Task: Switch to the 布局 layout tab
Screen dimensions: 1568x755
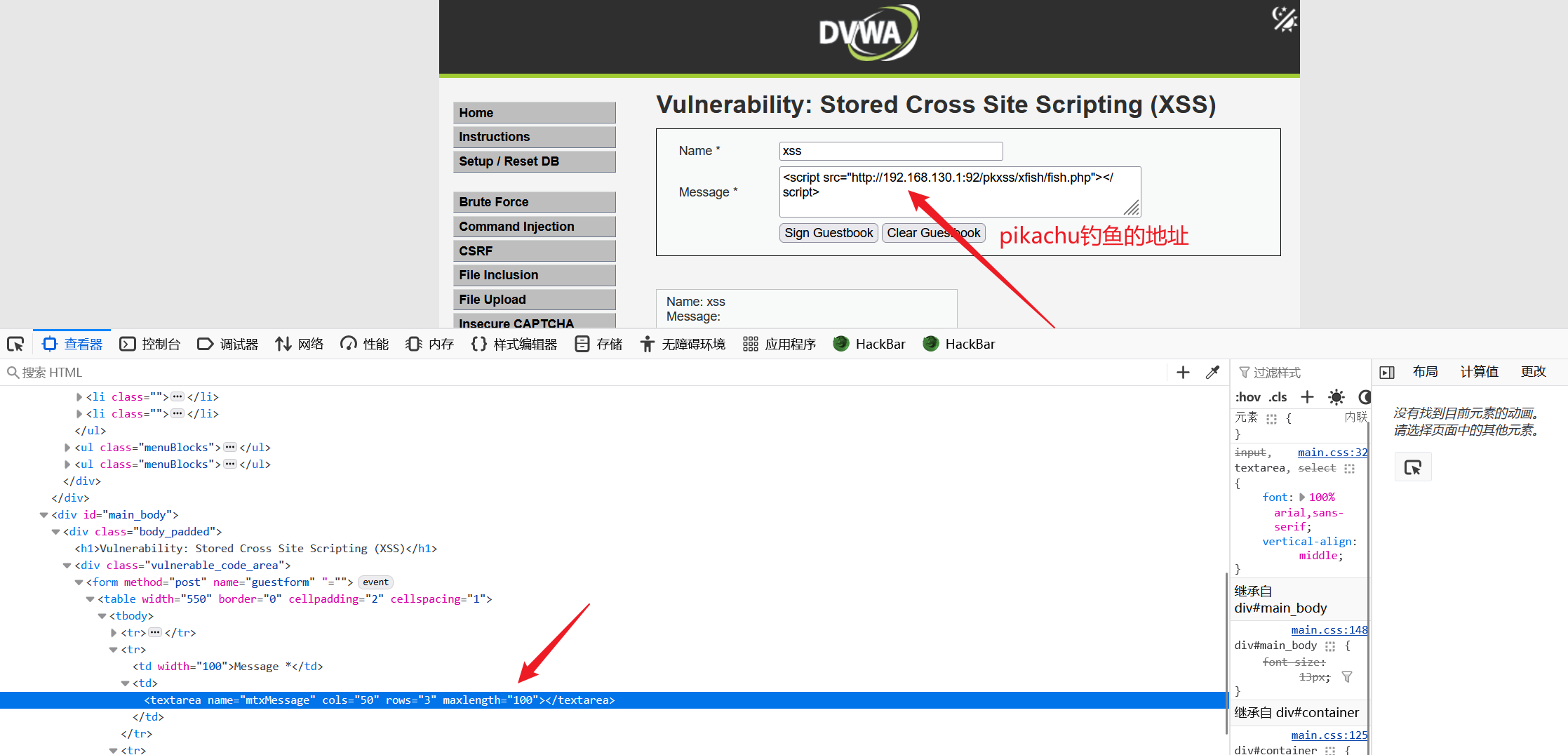Action: (x=1425, y=372)
